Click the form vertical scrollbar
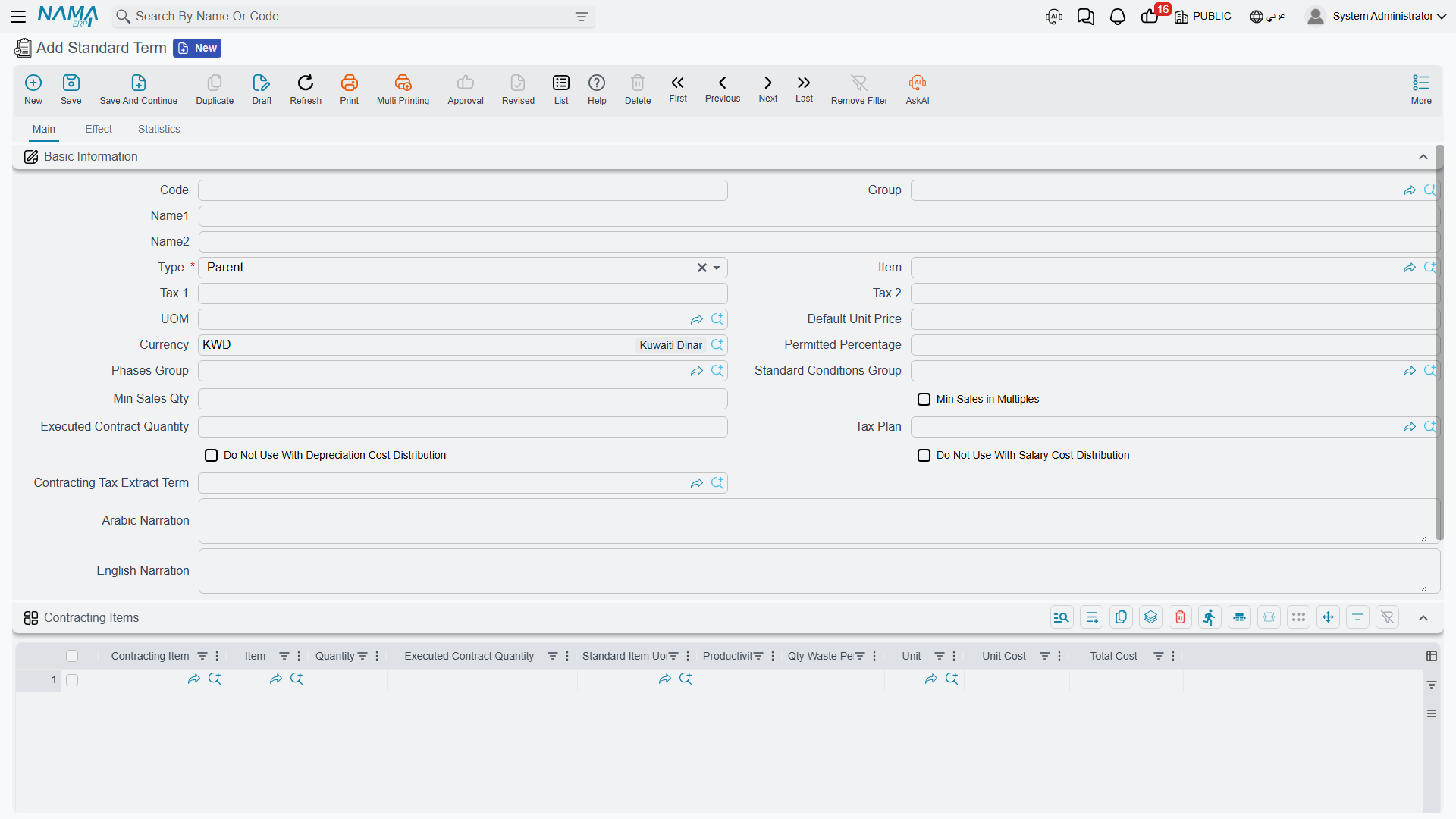The image size is (1456, 819). point(1439,341)
